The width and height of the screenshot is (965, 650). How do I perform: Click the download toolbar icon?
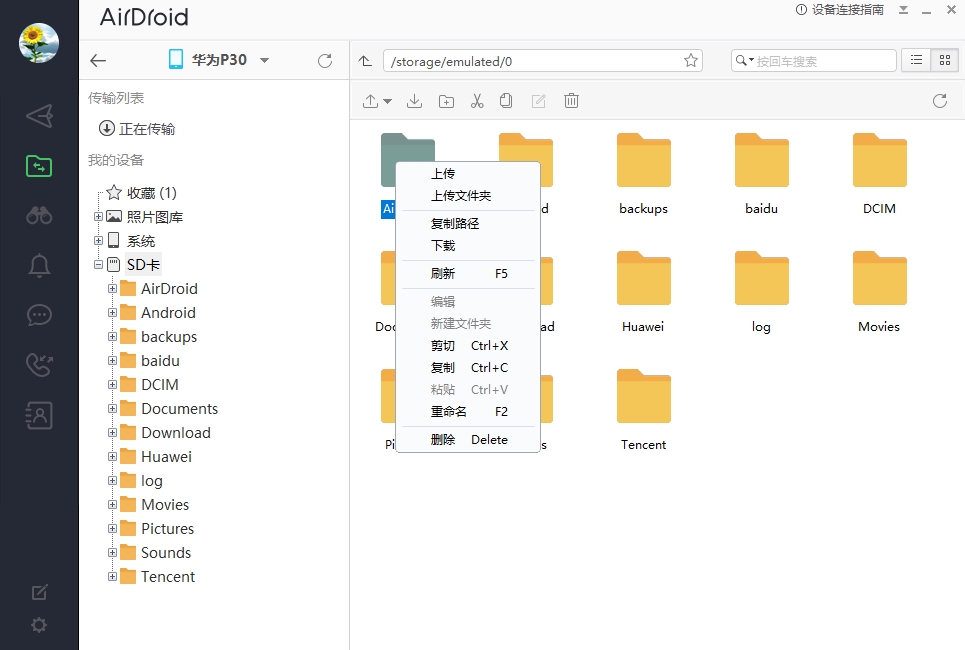tap(415, 101)
